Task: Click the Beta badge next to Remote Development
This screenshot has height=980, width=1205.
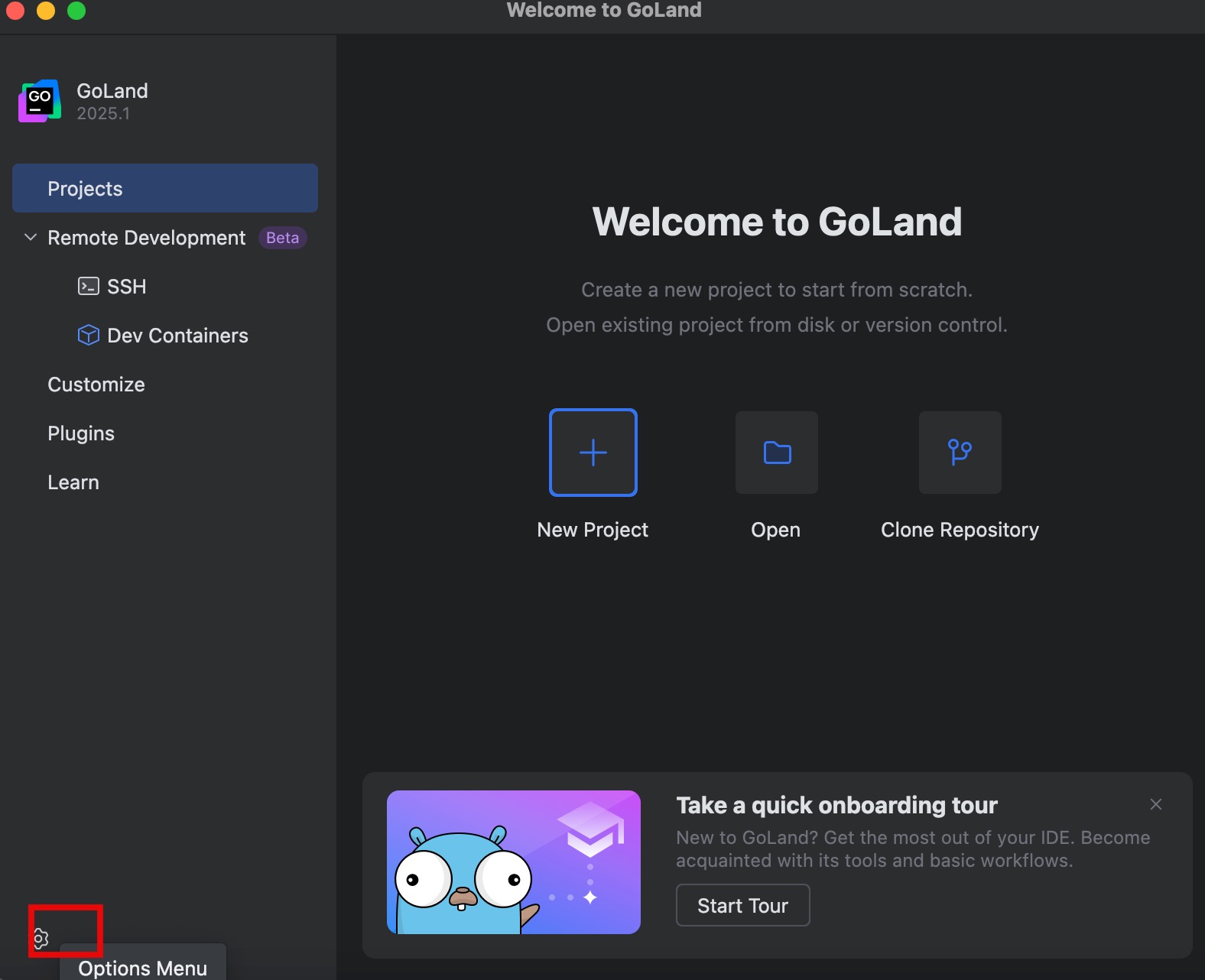Action: (282, 238)
